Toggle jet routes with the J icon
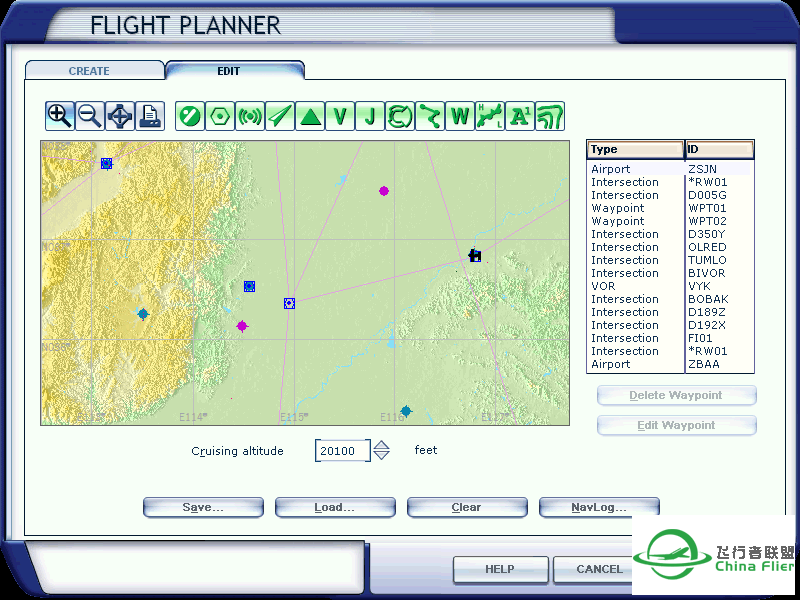Viewport: 800px width, 600px height. (x=369, y=116)
